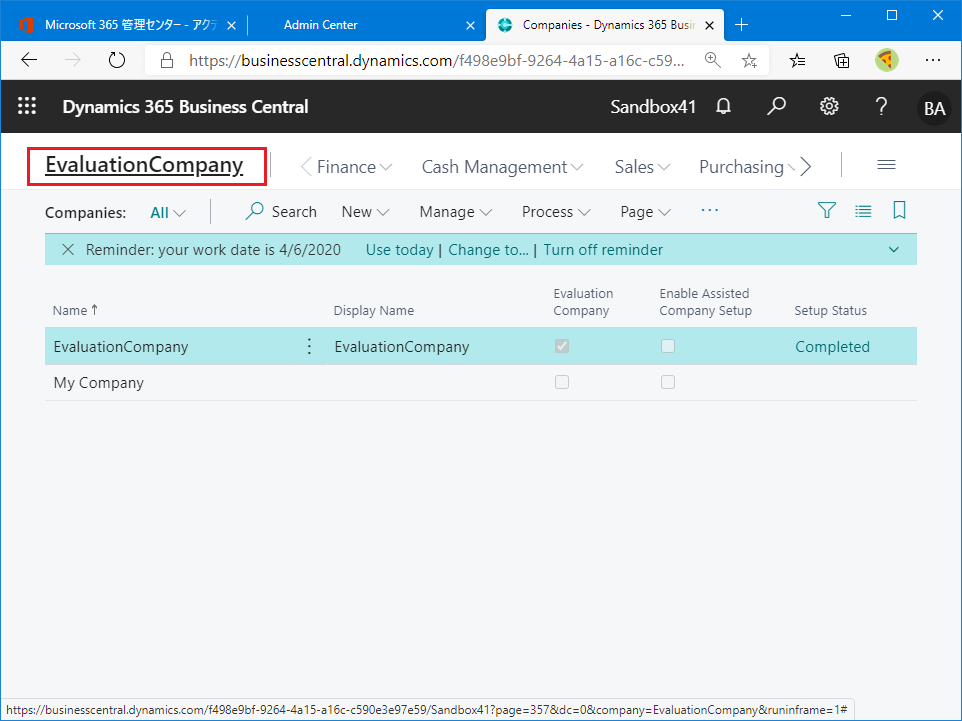
Task: Open the app launcher waffle icon
Action: [27, 107]
